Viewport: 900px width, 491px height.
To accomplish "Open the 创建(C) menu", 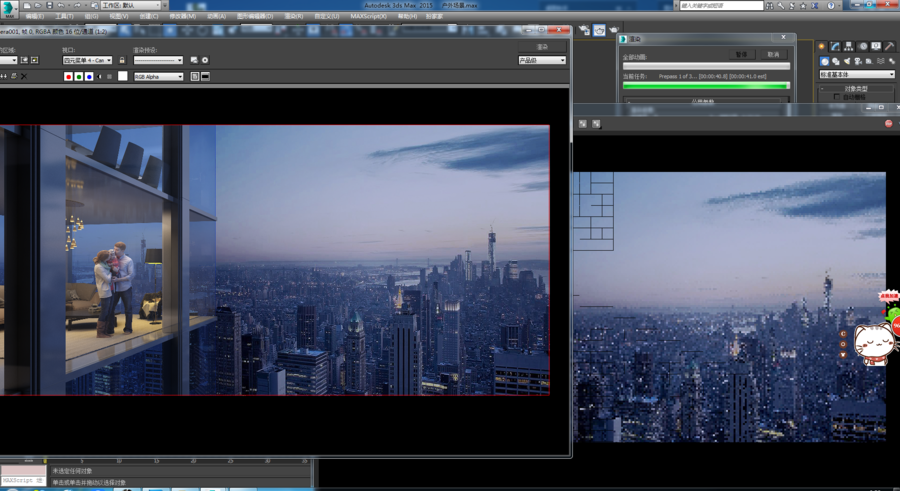I will pos(149,16).
